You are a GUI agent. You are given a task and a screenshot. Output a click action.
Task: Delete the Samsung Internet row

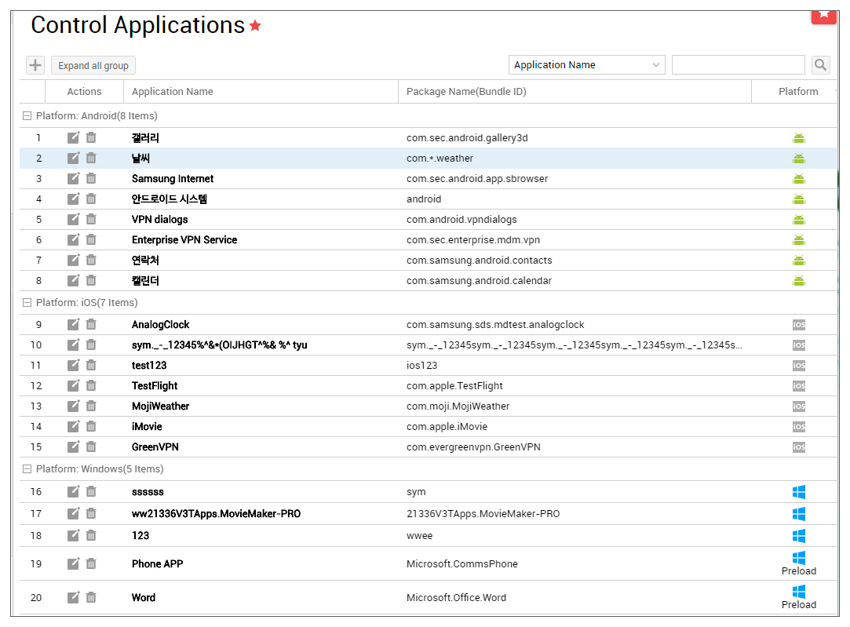tap(91, 178)
